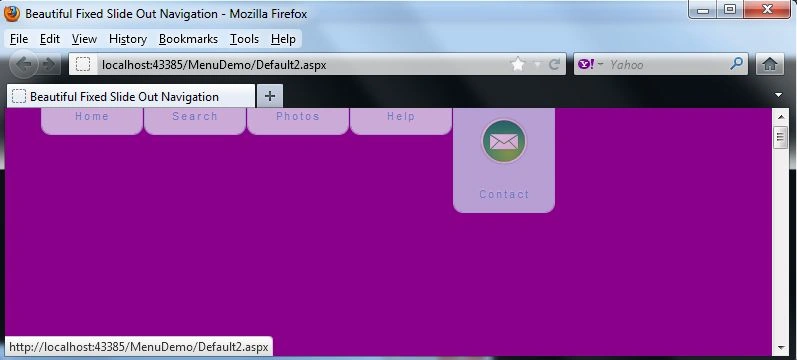Go forward using the forward arrow
The image size is (797, 360).
tap(49, 65)
